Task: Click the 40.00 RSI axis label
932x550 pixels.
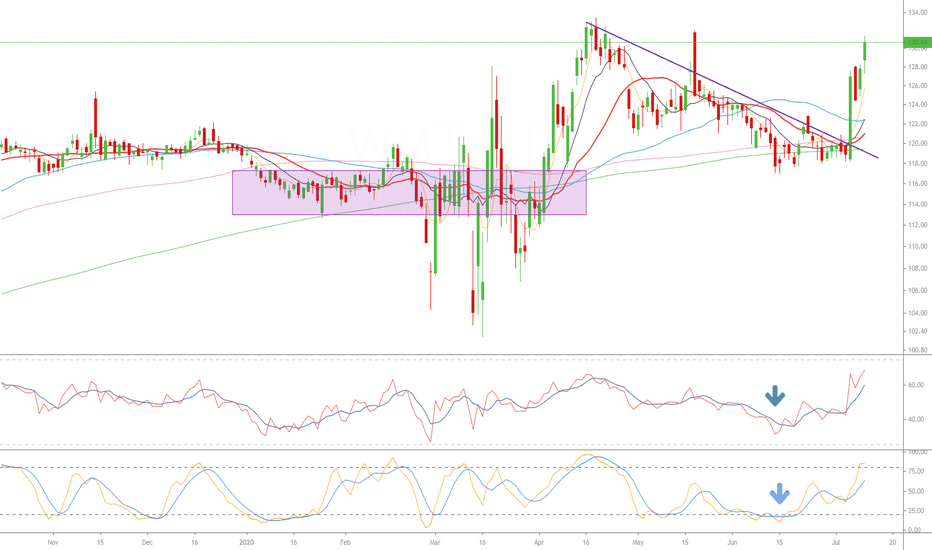Action: pos(916,419)
